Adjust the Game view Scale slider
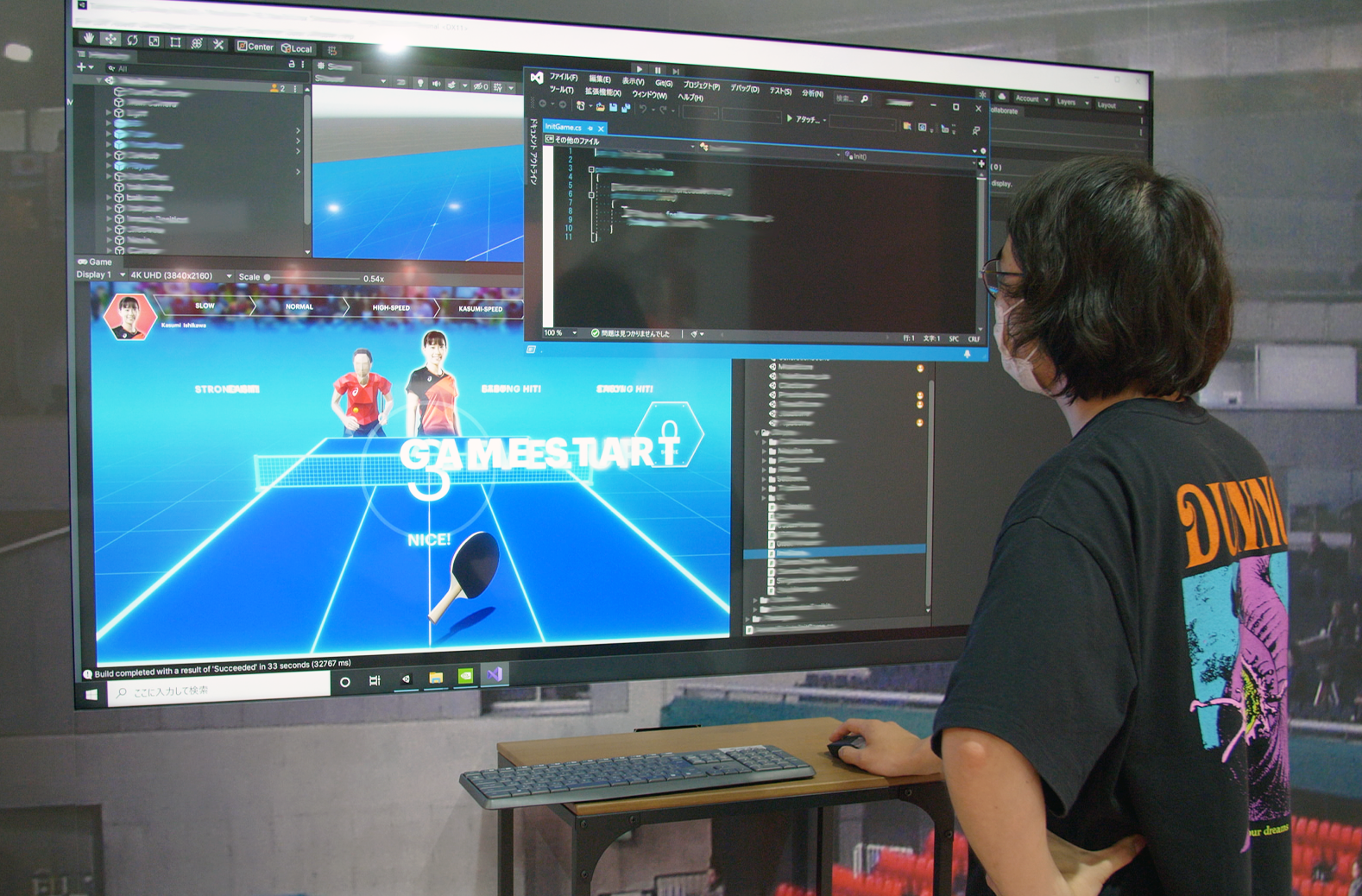Screen dimensions: 1362x896 point(268,277)
